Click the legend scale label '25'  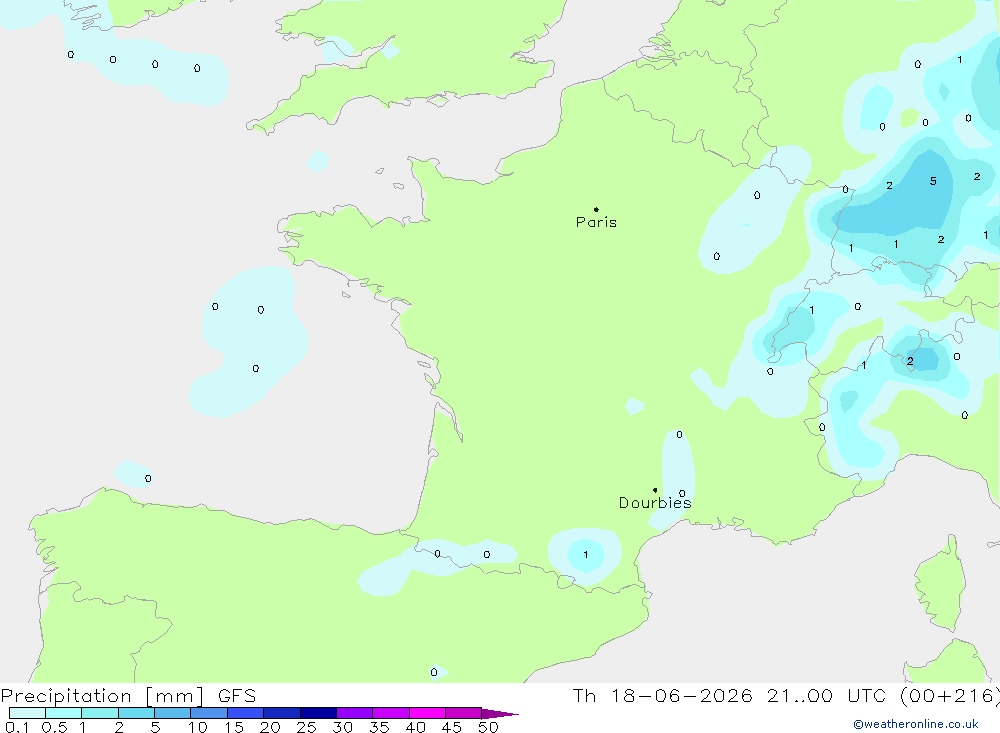[307, 727]
